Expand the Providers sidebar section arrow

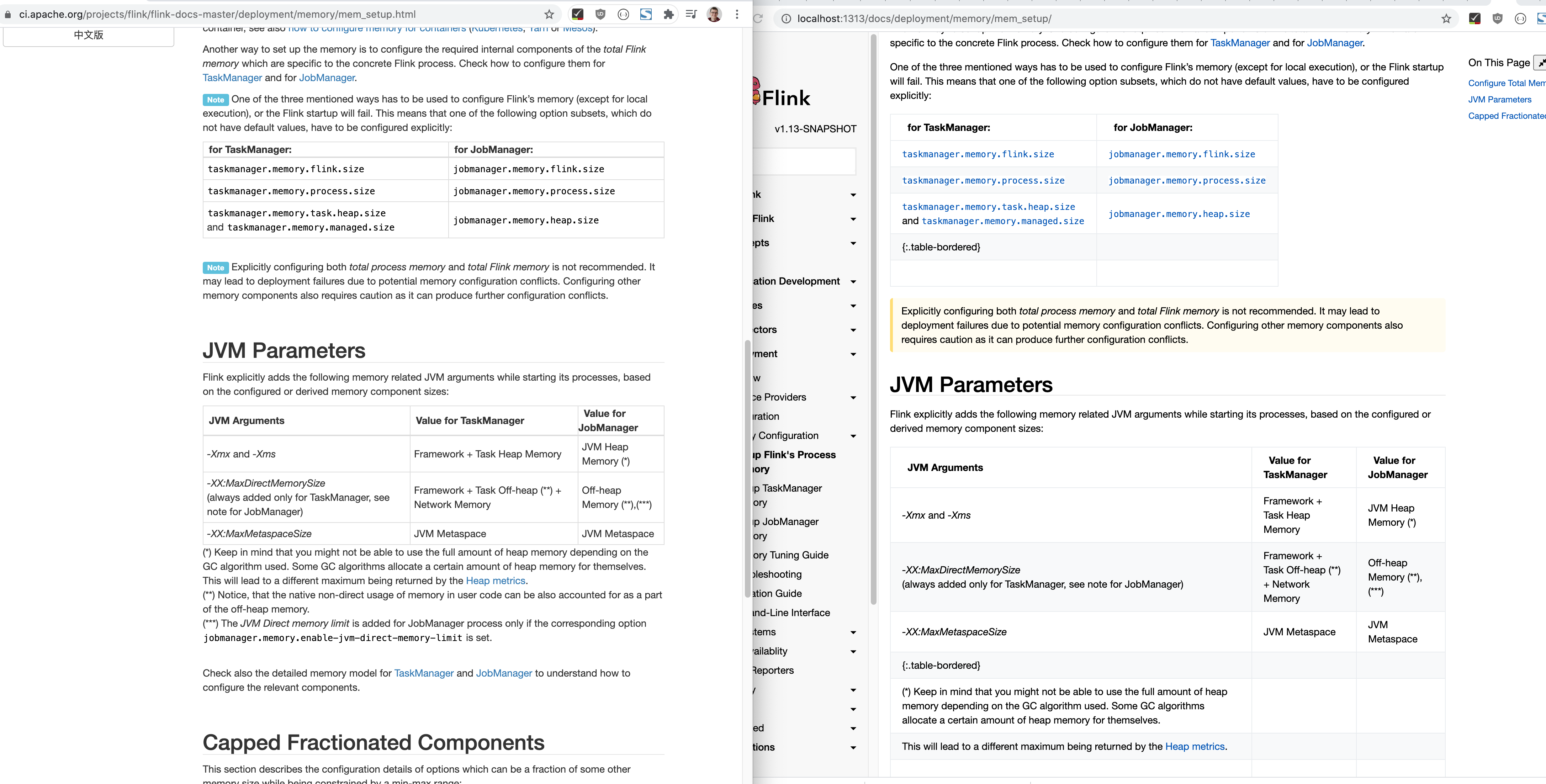pos(853,397)
